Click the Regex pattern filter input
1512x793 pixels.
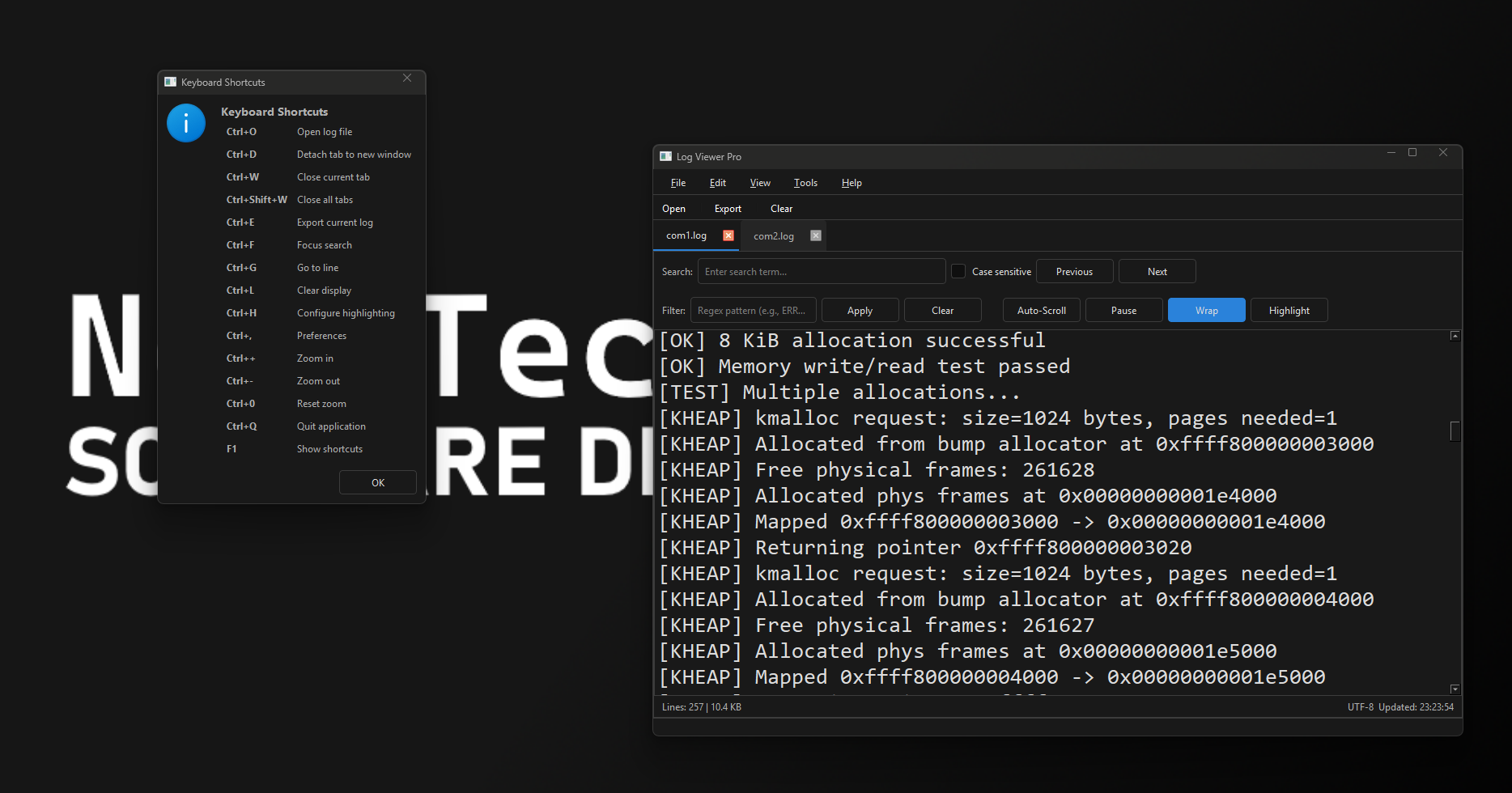tap(754, 311)
